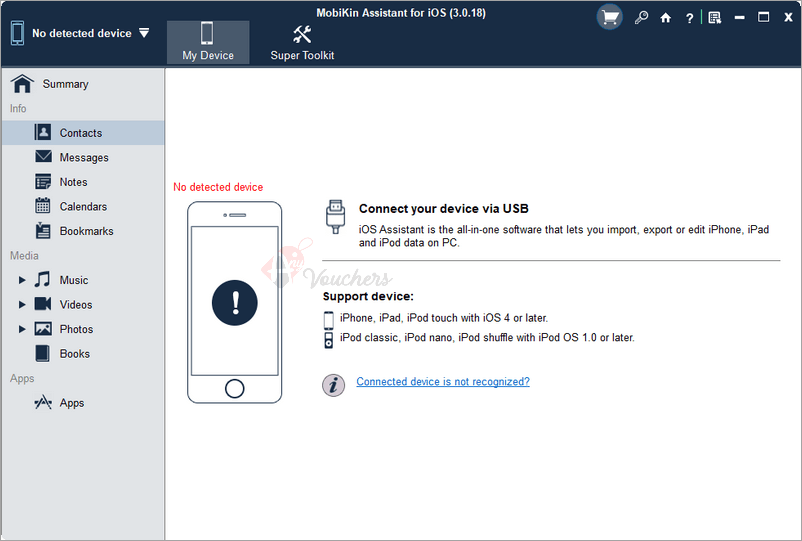Click 'Connected device is not recognized?' link

[443, 382]
